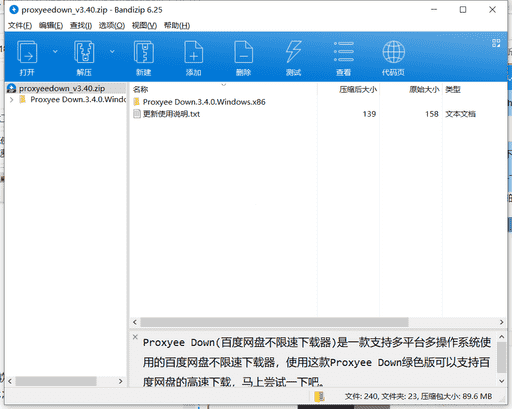Screen dimensions: 512x409
Task: Click the compressed size value 139
Action: tap(369, 114)
